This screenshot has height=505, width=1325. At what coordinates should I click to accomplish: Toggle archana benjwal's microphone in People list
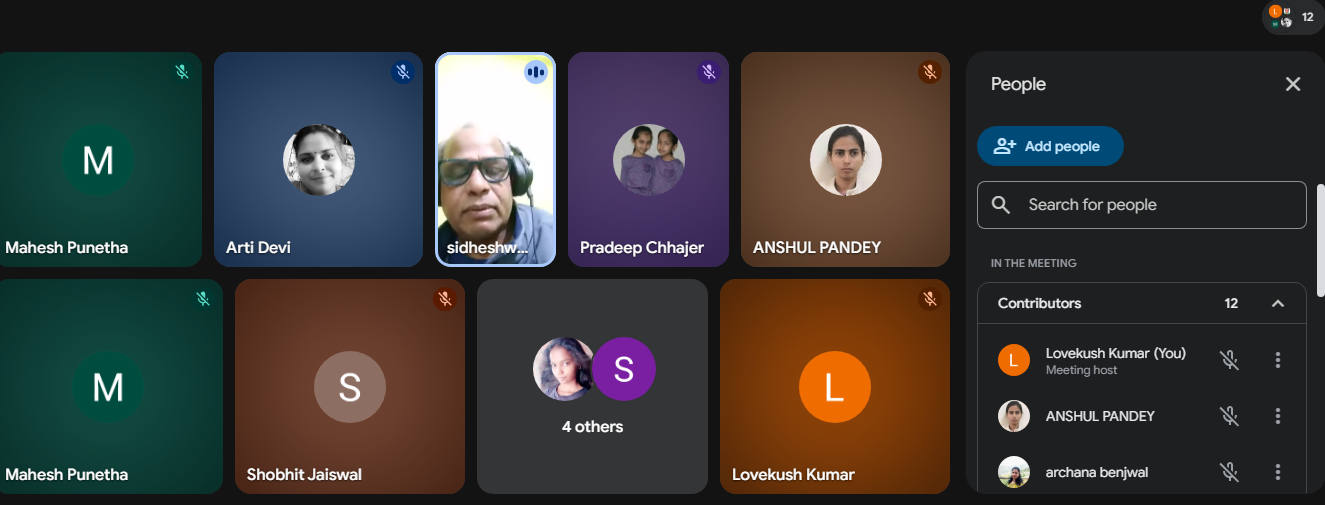(1230, 472)
